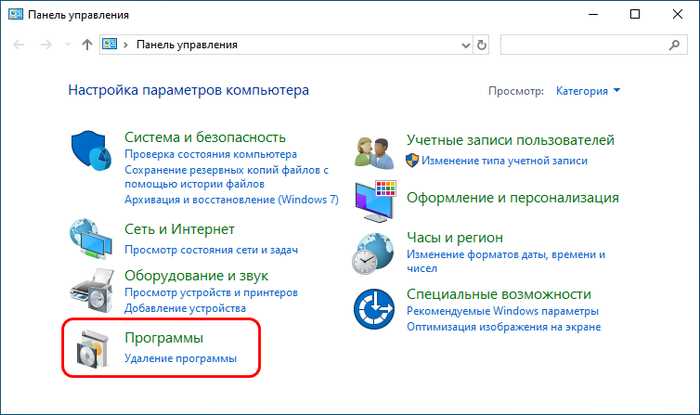Click Оптимизация изображения на экране link
This screenshot has width=700, height=415.
coord(504,327)
